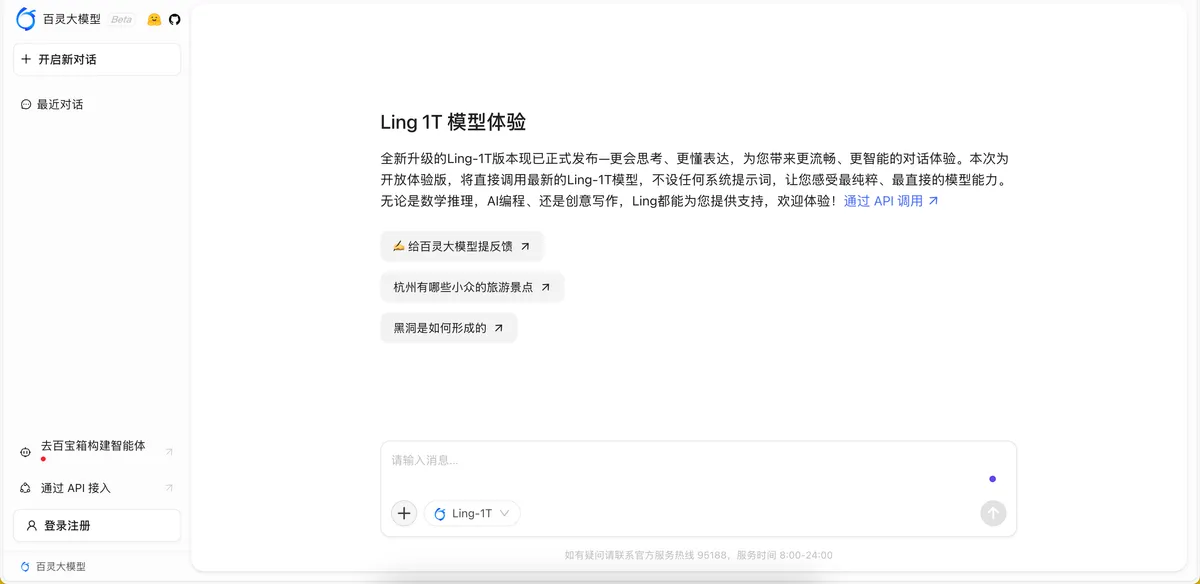The image size is (1200, 584).
Task: Click the send arrow button
Action: (992, 513)
